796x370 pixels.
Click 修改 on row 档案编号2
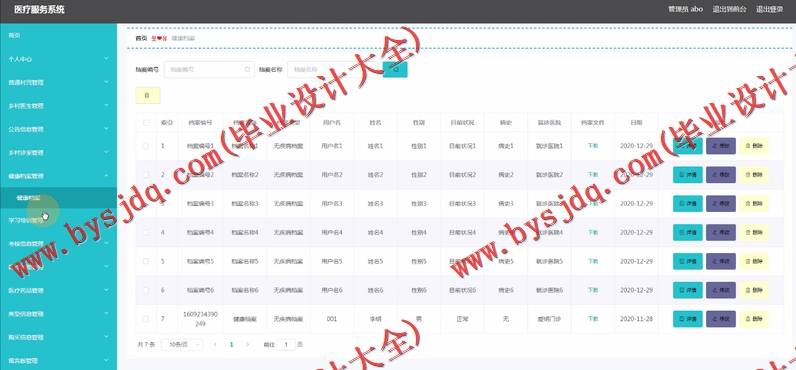(x=721, y=175)
